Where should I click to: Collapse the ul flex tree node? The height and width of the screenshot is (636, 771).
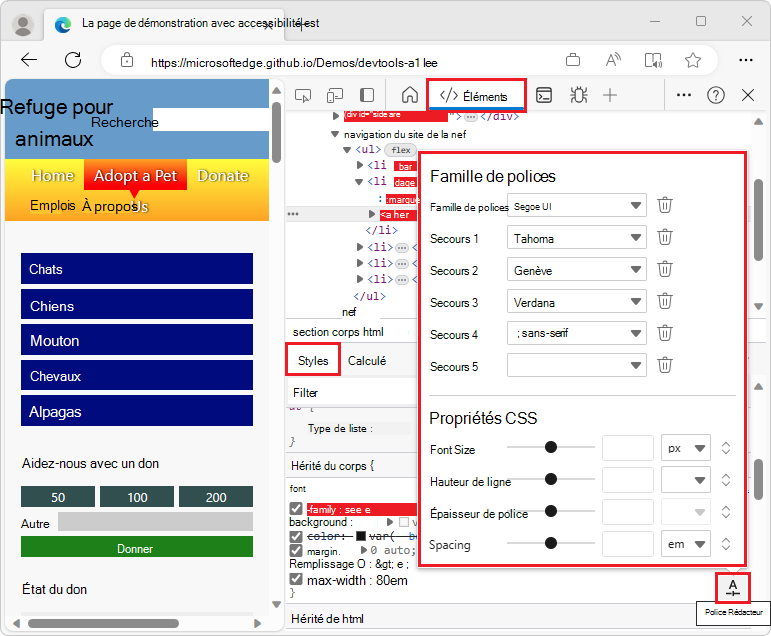point(347,150)
